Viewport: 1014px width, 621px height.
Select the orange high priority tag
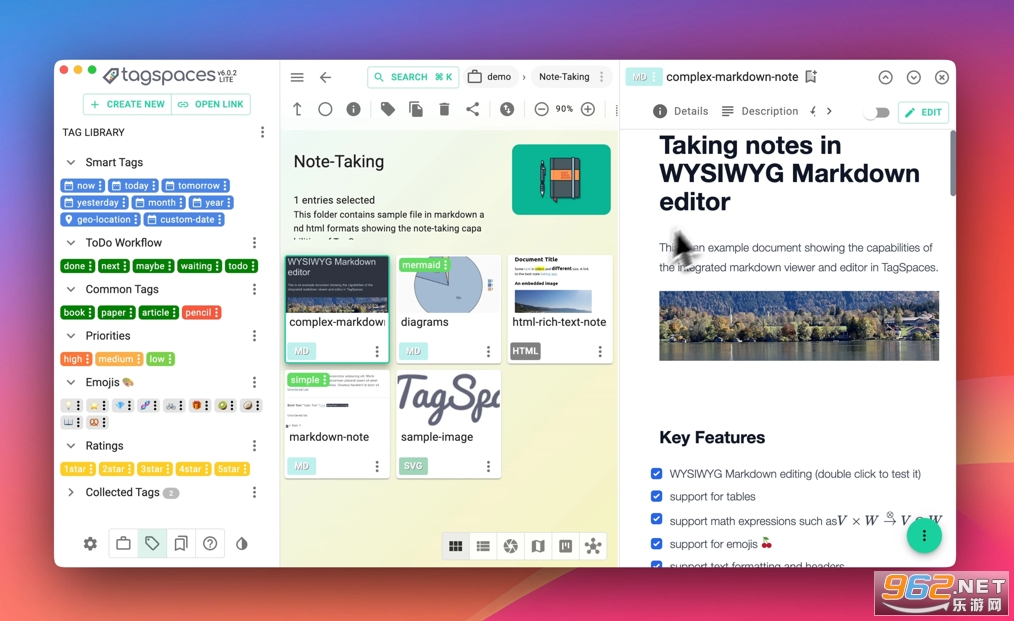[76, 359]
